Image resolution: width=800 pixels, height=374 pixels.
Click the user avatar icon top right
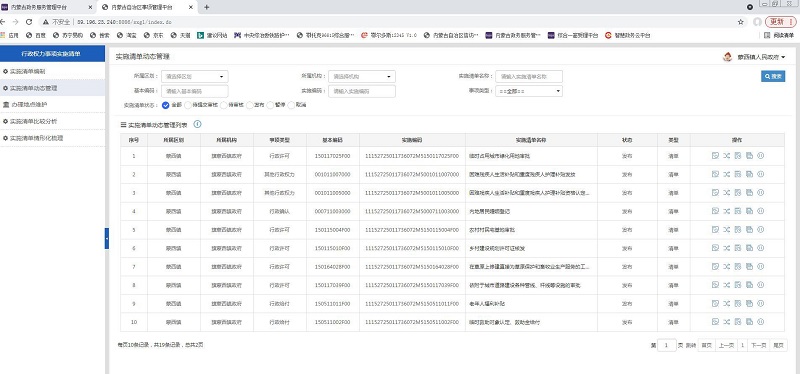pos(728,57)
